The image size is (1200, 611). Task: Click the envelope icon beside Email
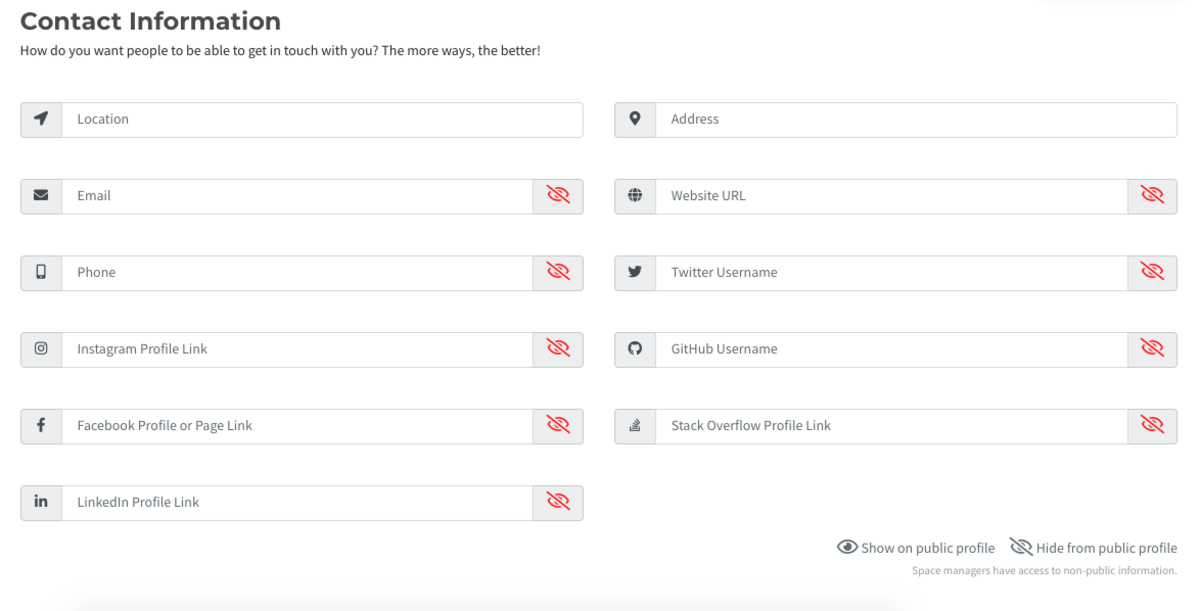[x=41, y=196]
